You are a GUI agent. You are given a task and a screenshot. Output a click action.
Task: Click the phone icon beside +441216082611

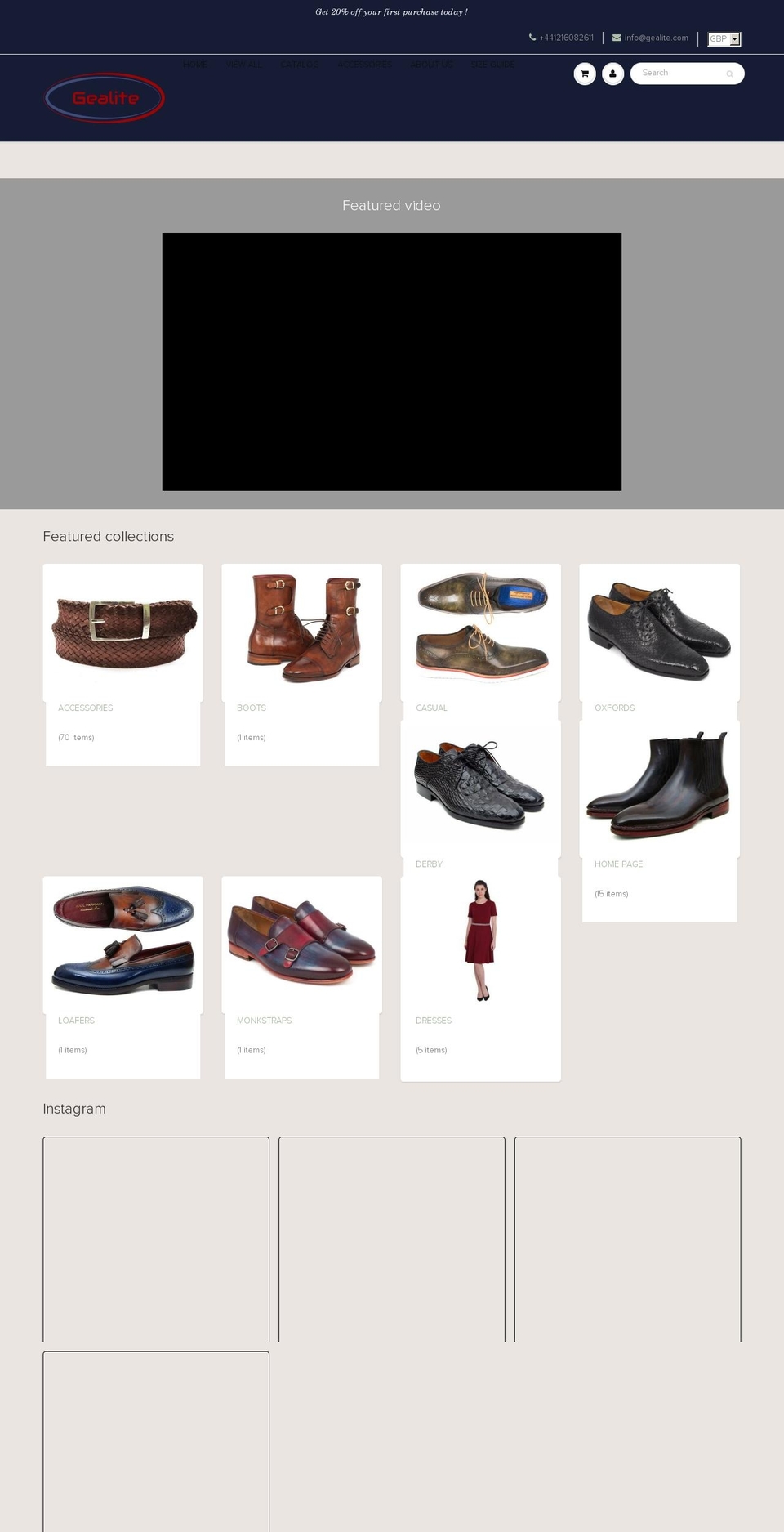coord(532,38)
